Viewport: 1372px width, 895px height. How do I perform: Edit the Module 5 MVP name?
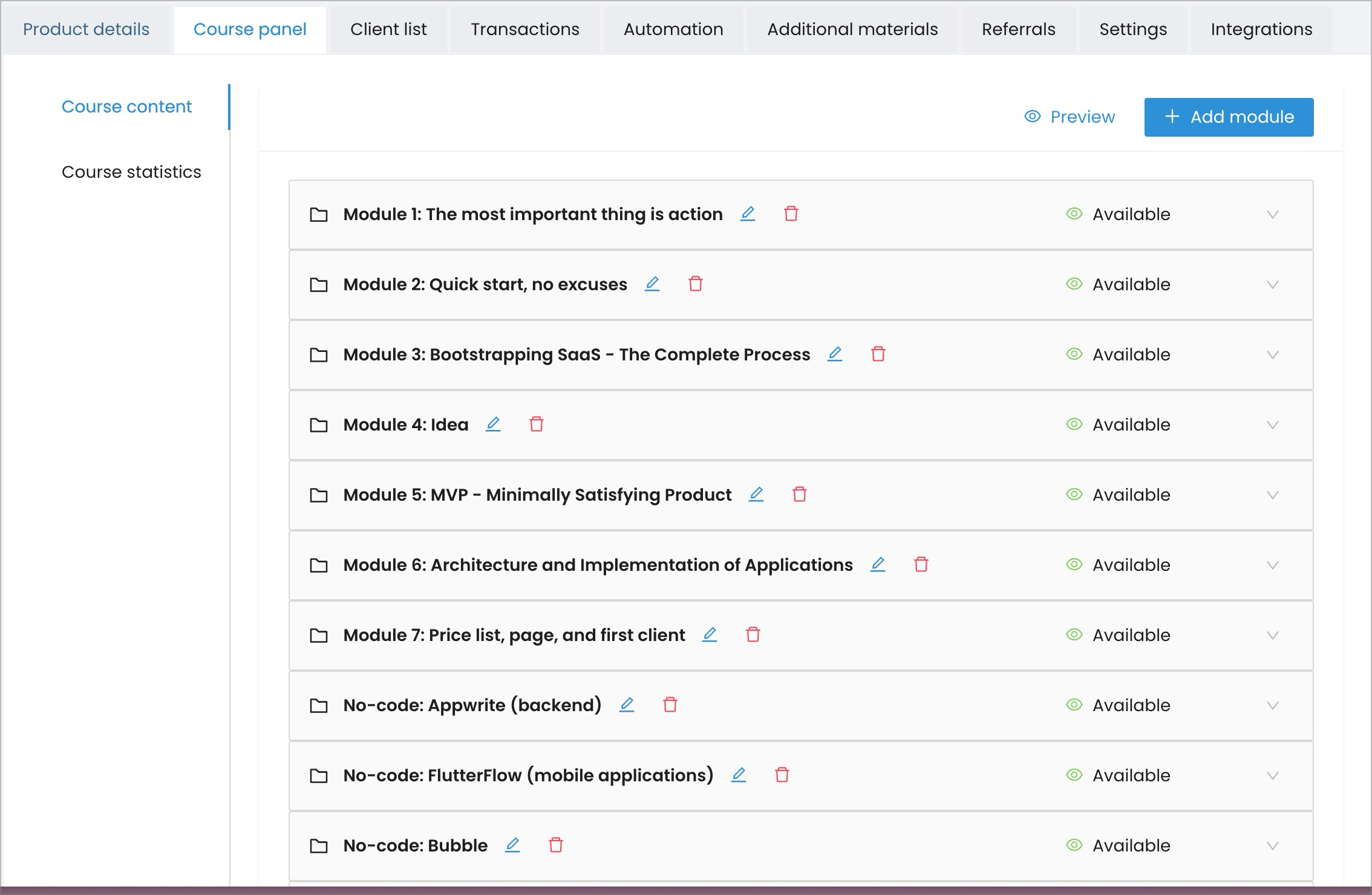(756, 495)
